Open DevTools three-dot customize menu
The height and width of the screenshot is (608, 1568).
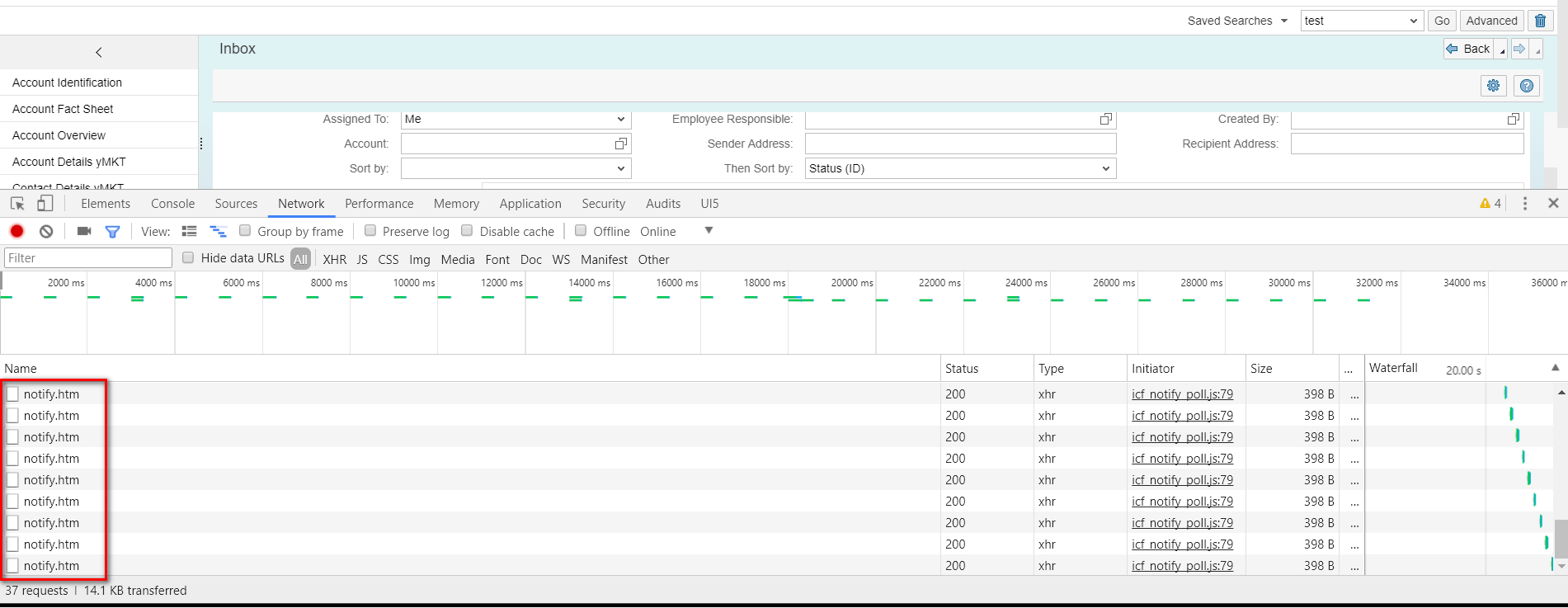(1524, 203)
